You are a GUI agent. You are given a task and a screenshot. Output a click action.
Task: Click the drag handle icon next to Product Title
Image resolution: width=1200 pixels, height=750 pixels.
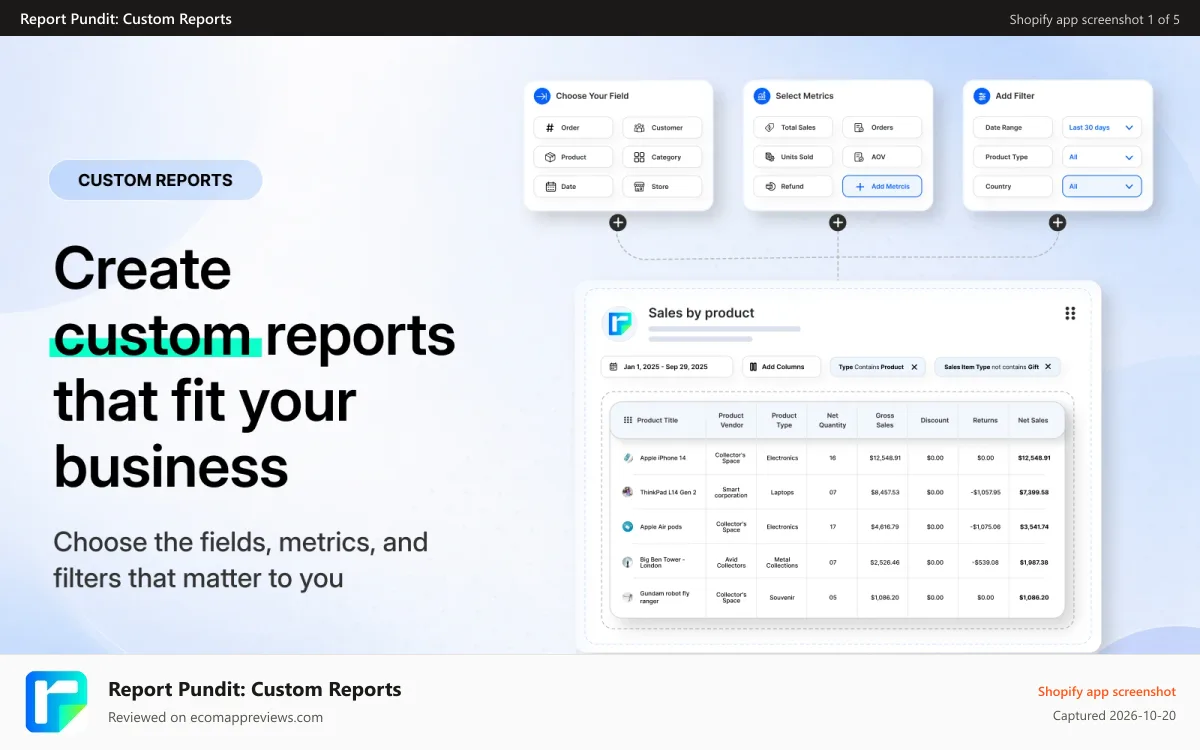tap(628, 420)
